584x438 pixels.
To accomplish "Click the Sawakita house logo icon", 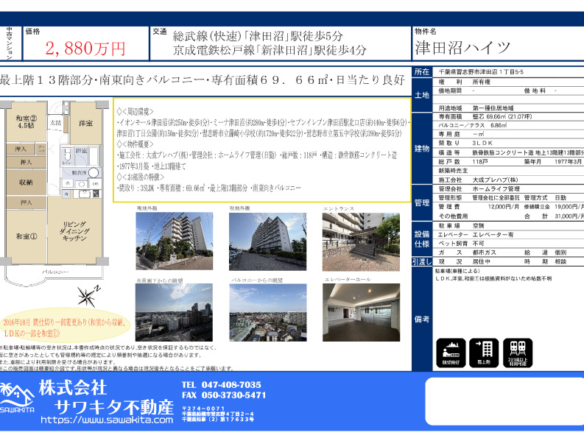I will pyautogui.click(x=17, y=396).
